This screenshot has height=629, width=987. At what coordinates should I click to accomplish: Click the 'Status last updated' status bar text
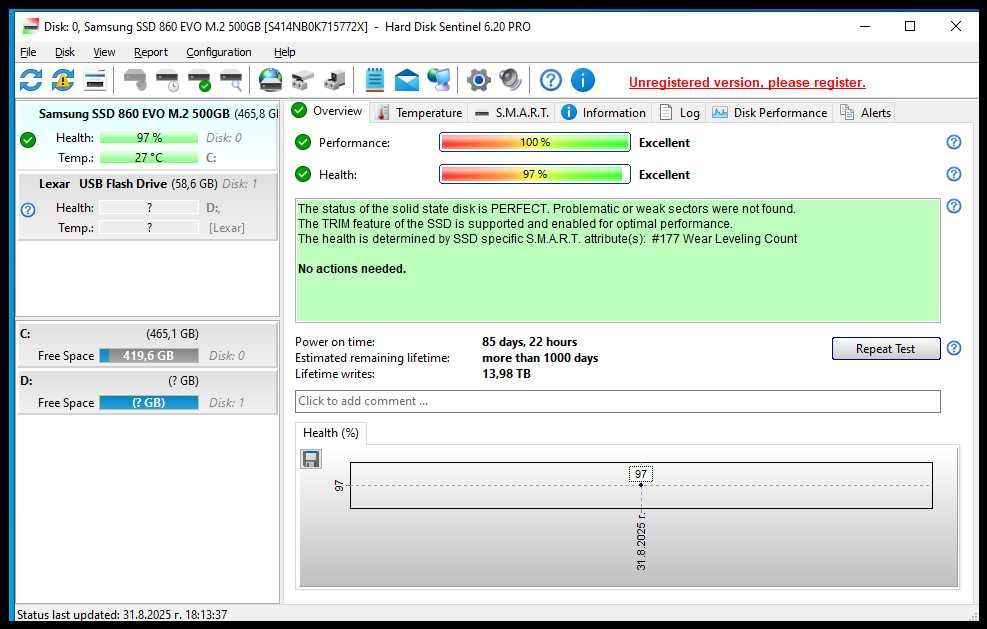[122, 615]
